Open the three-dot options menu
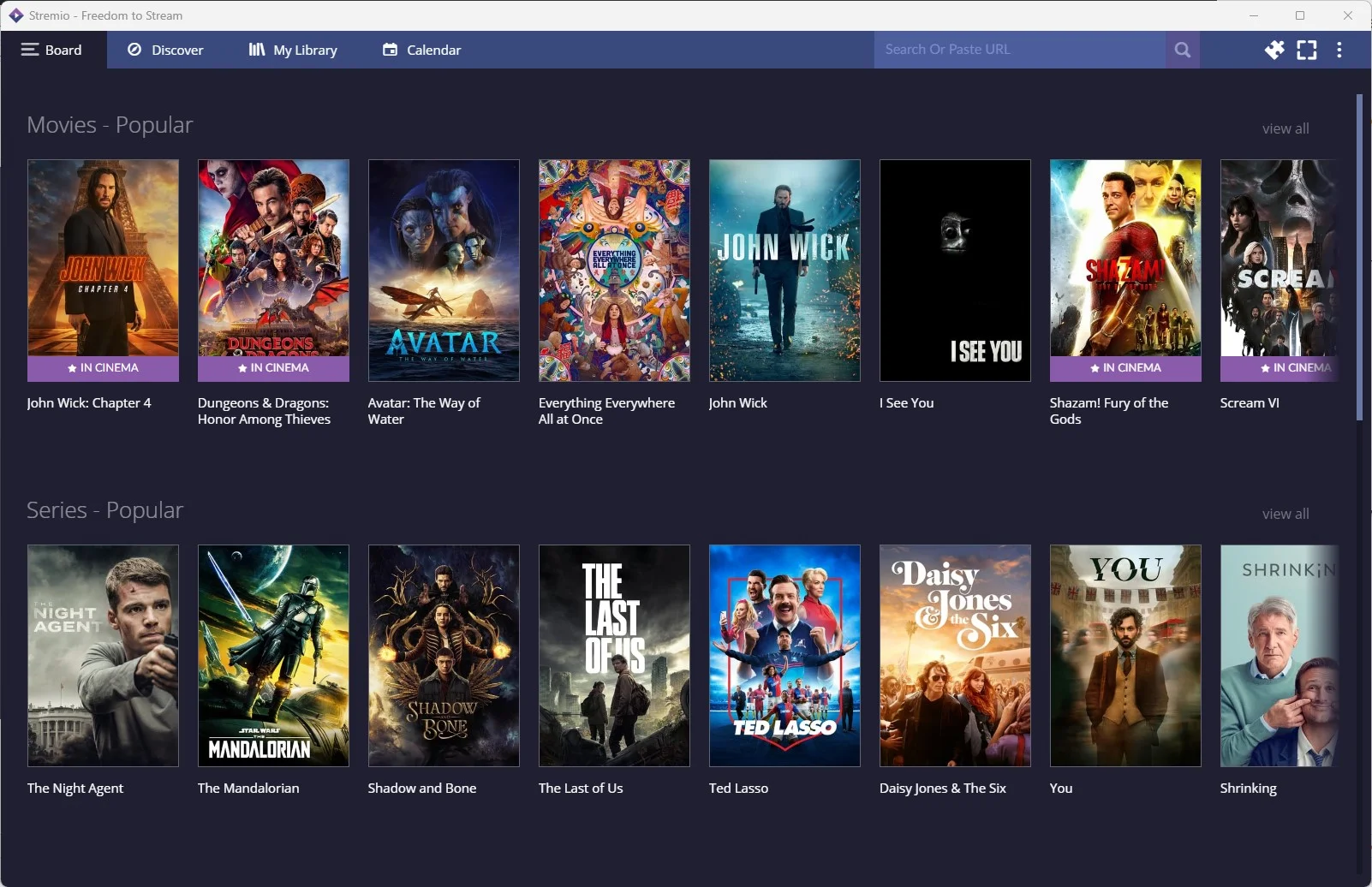This screenshot has height=887, width=1372. [x=1339, y=50]
